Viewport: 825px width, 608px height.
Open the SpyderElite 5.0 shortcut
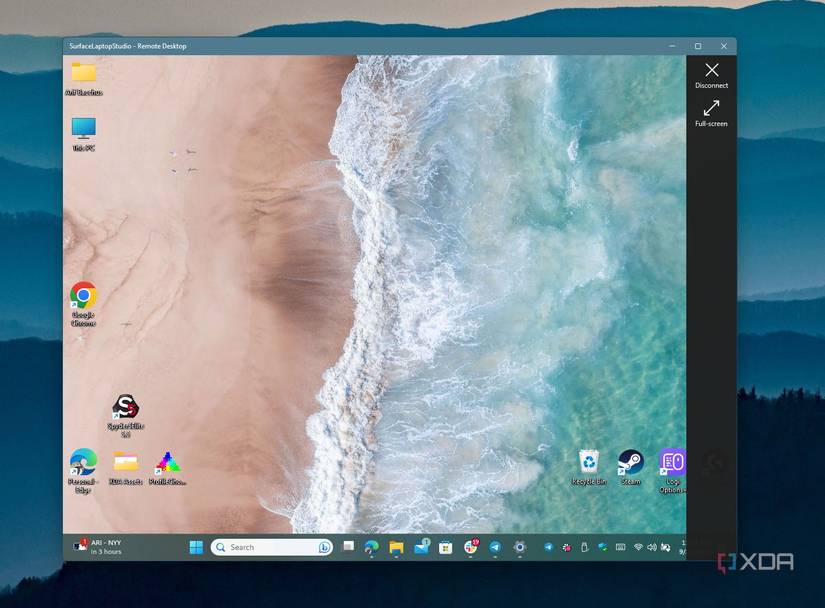(122, 410)
